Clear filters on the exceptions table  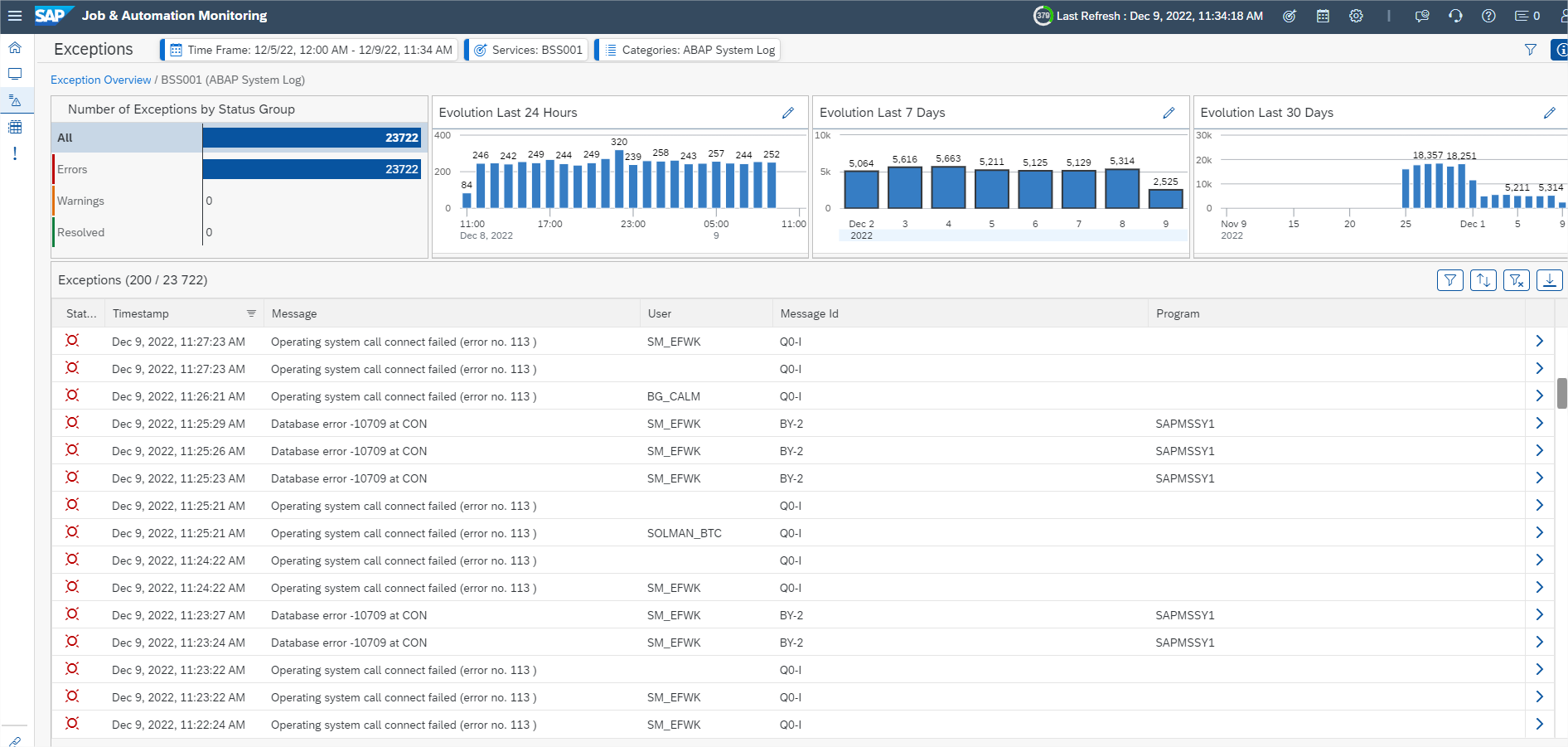[1517, 280]
